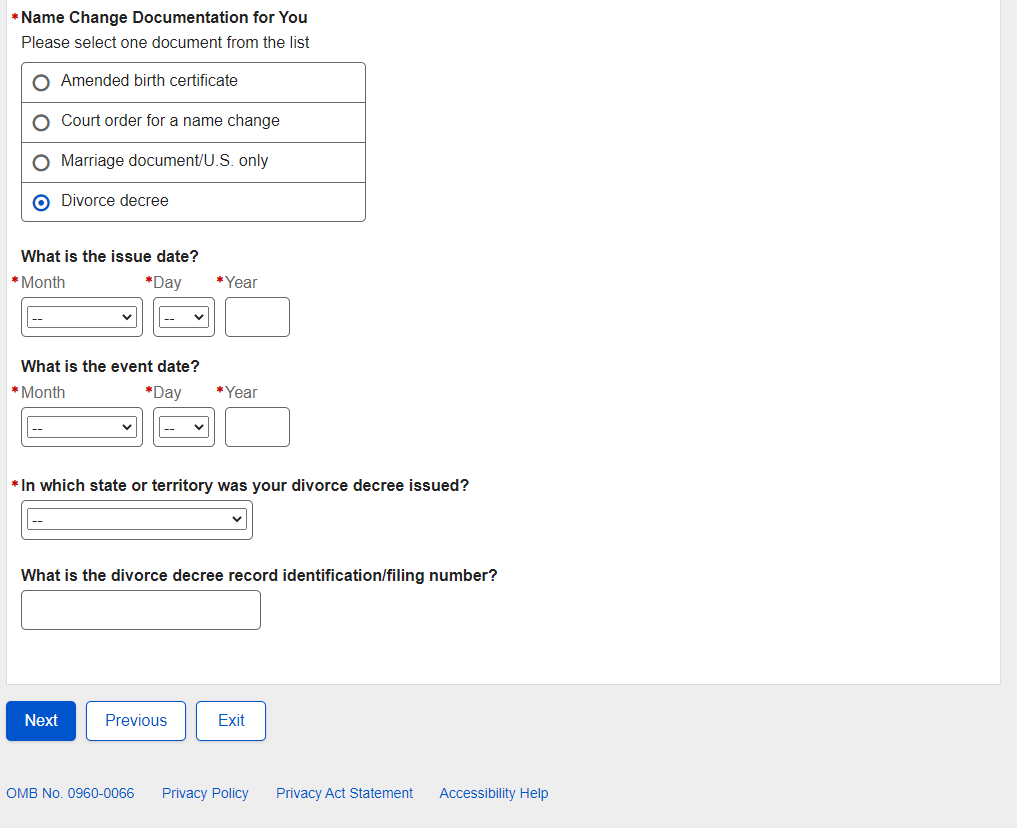
Task: Select Divorce decree radio button
Action: (41, 203)
